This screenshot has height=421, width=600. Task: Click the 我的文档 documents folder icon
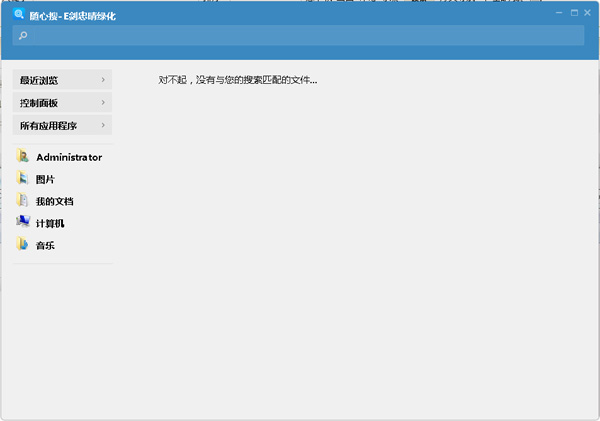tap(23, 200)
